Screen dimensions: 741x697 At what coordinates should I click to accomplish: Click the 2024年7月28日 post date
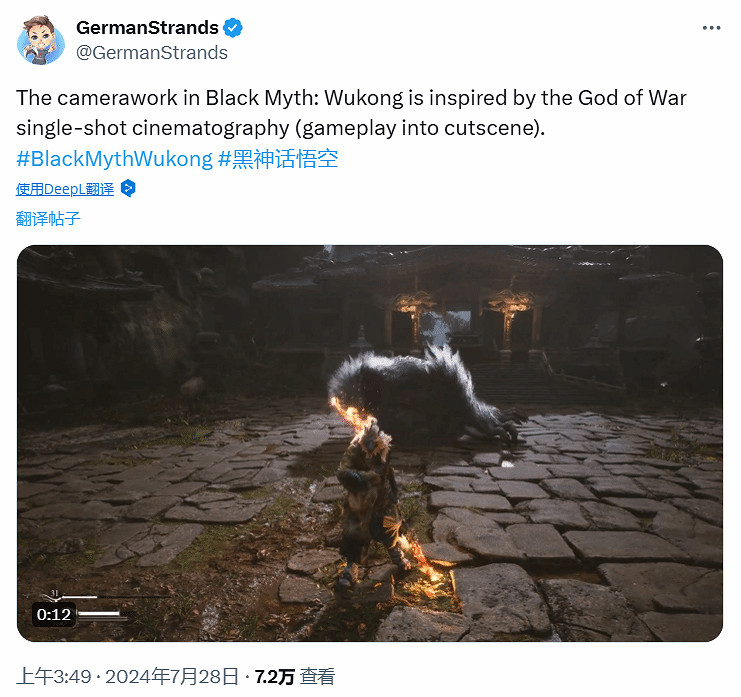pos(172,676)
